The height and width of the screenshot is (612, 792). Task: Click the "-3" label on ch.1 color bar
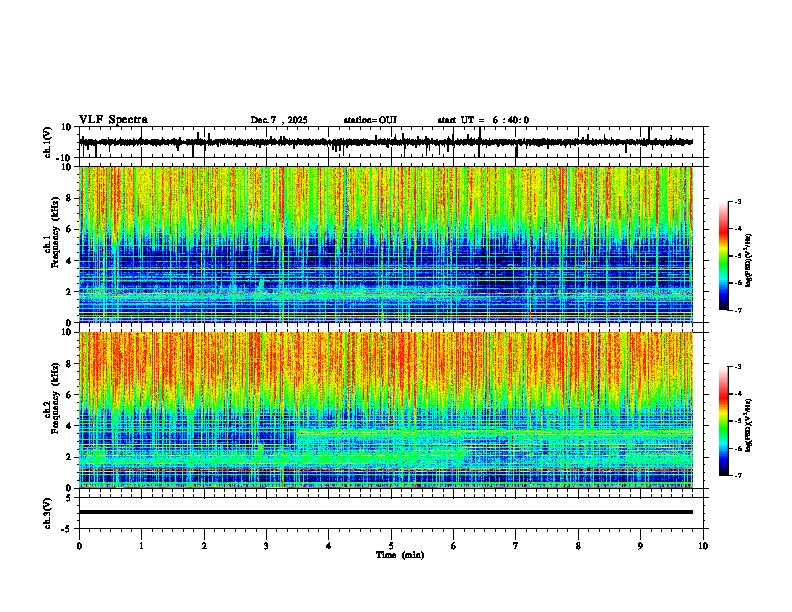tap(737, 201)
